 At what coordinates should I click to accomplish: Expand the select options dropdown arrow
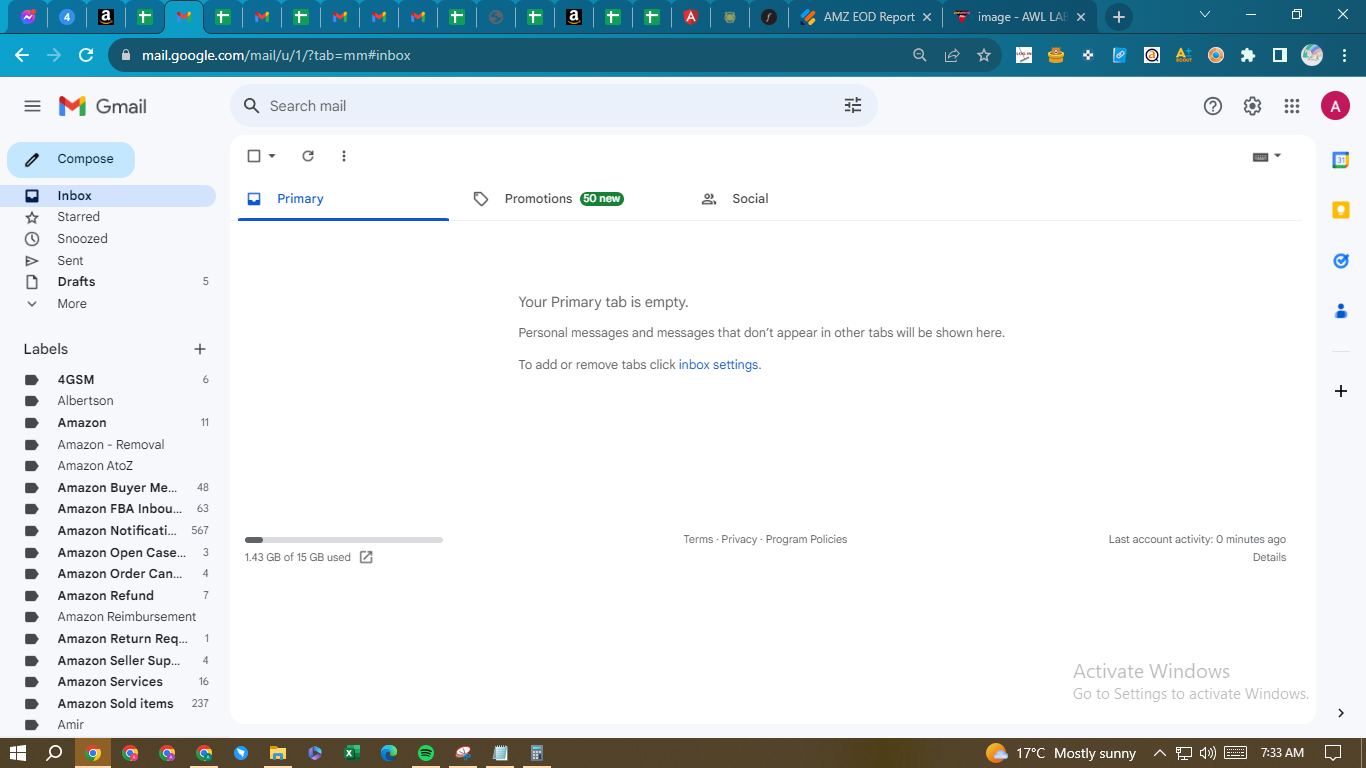point(272,156)
